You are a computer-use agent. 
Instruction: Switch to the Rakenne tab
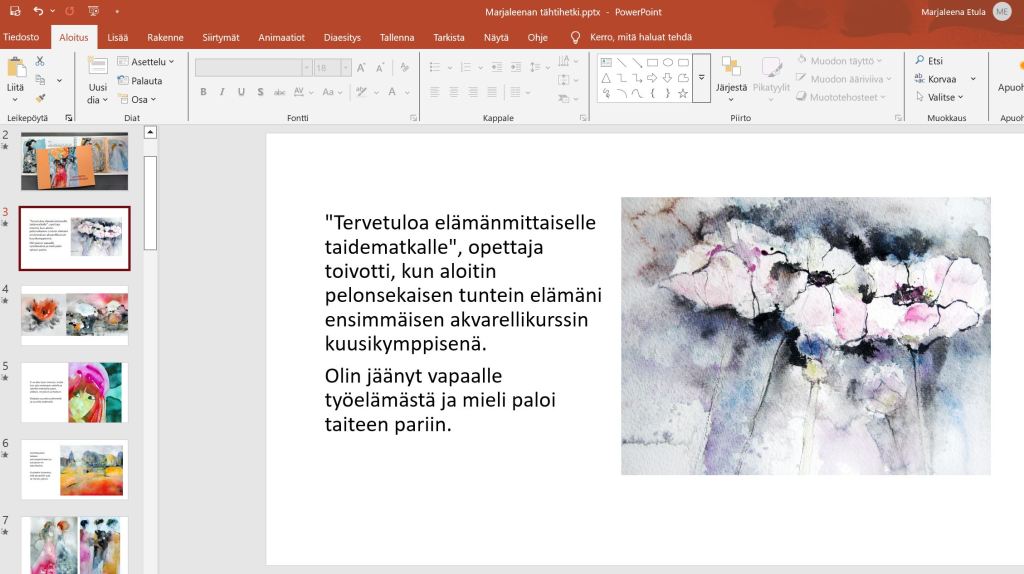click(x=165, y=37)
